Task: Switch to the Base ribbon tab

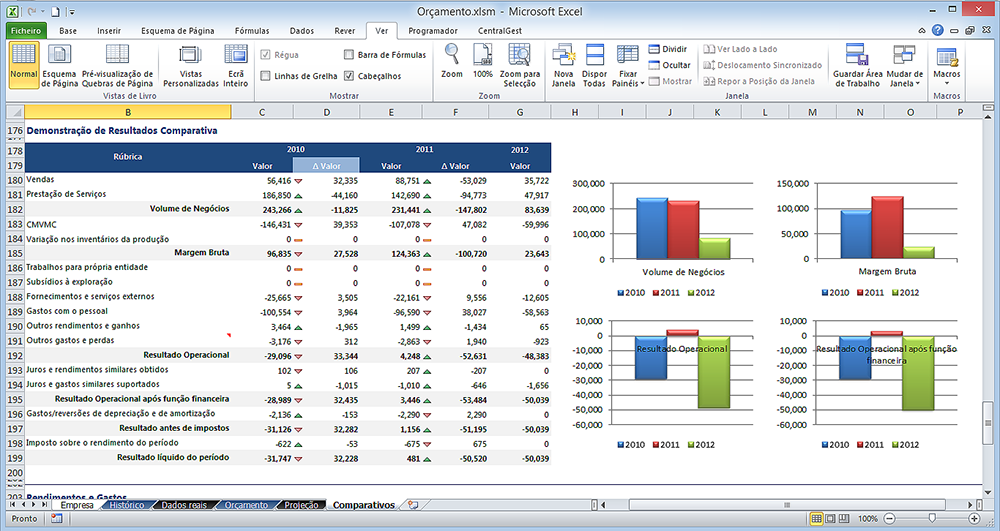Action: [68, 31]
